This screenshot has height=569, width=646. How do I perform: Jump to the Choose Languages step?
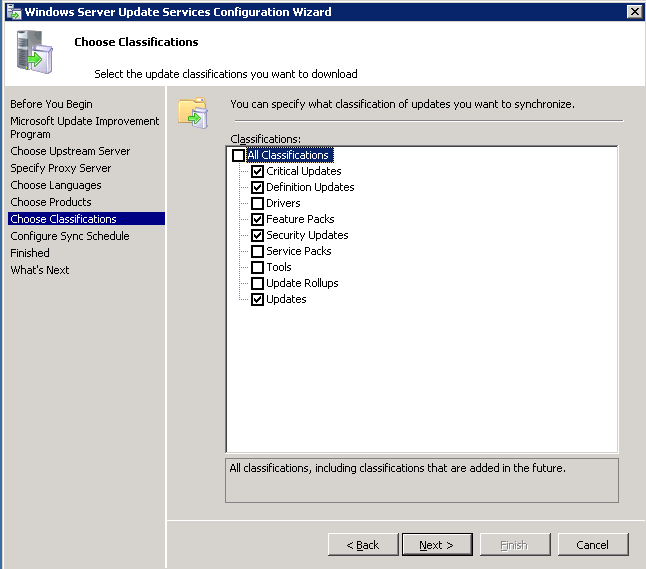tap(56, 185)
